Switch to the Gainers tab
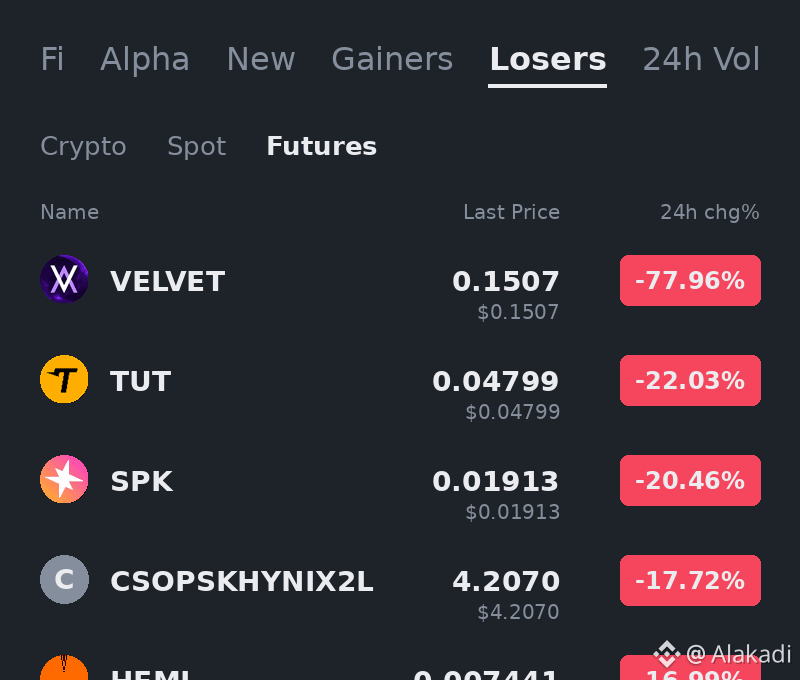800x680 pixels. pyautogui.click(x=392, y=59)
